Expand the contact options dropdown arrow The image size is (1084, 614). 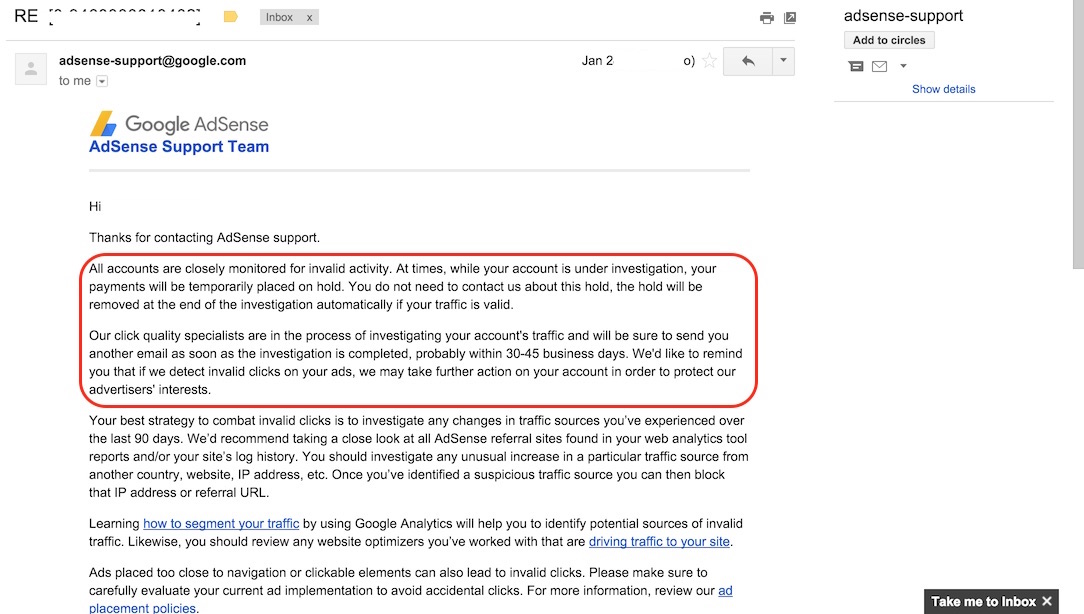(x=903, y=66)
